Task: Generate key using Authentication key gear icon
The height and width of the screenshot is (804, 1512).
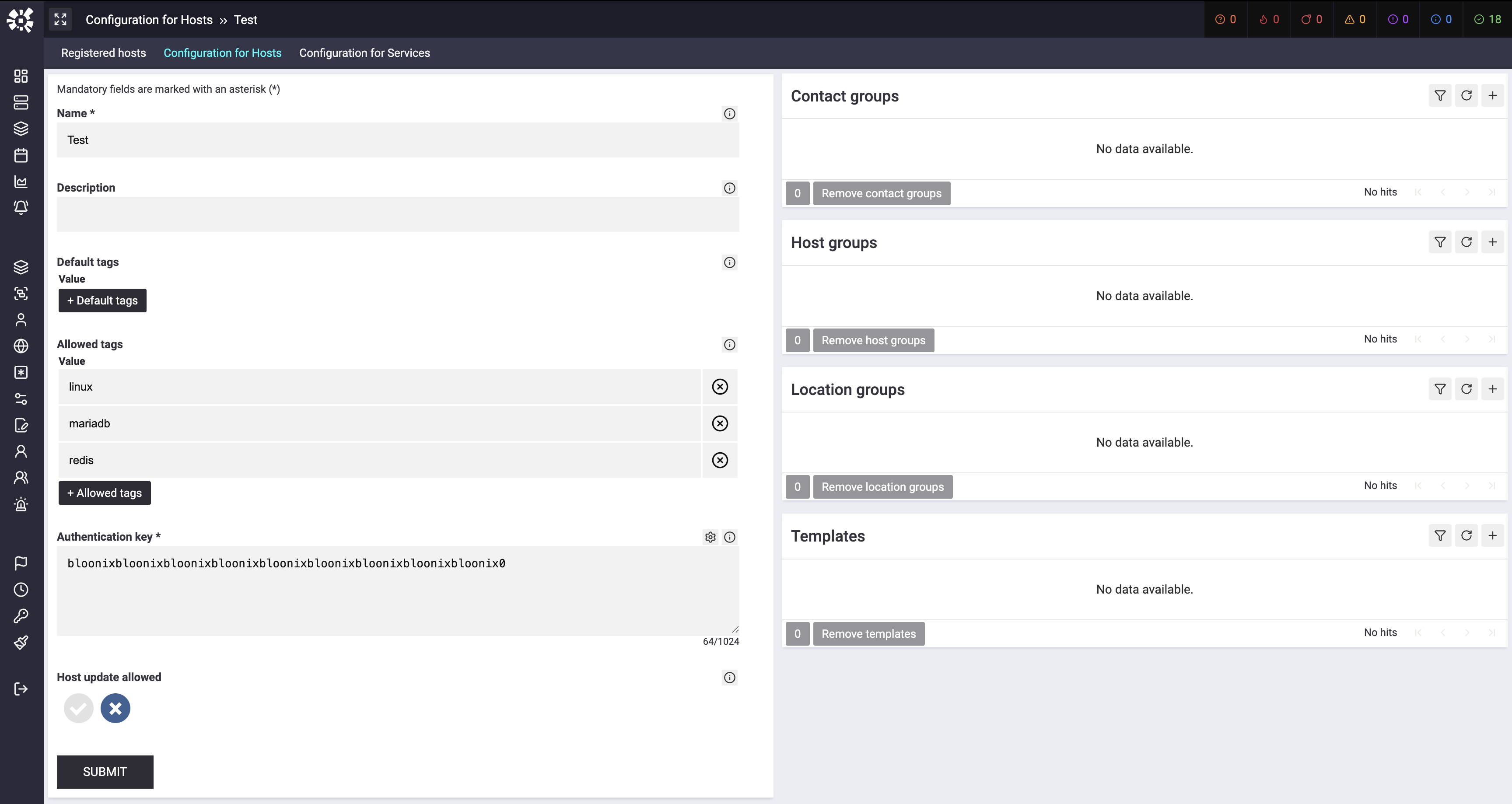Action: click(710, 537)
